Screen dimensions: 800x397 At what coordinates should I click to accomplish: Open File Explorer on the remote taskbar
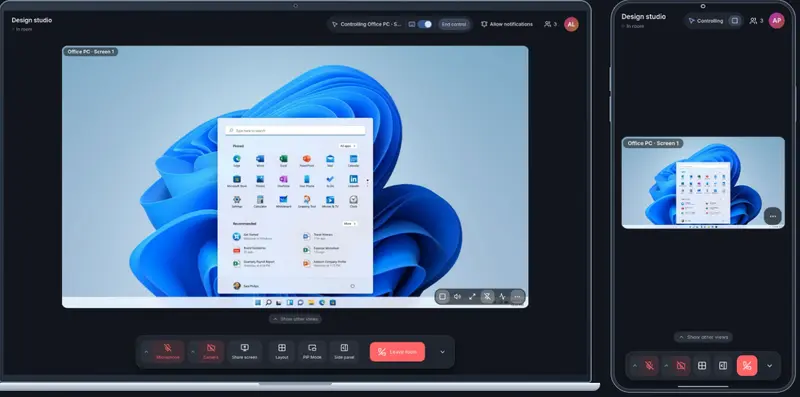311,303
